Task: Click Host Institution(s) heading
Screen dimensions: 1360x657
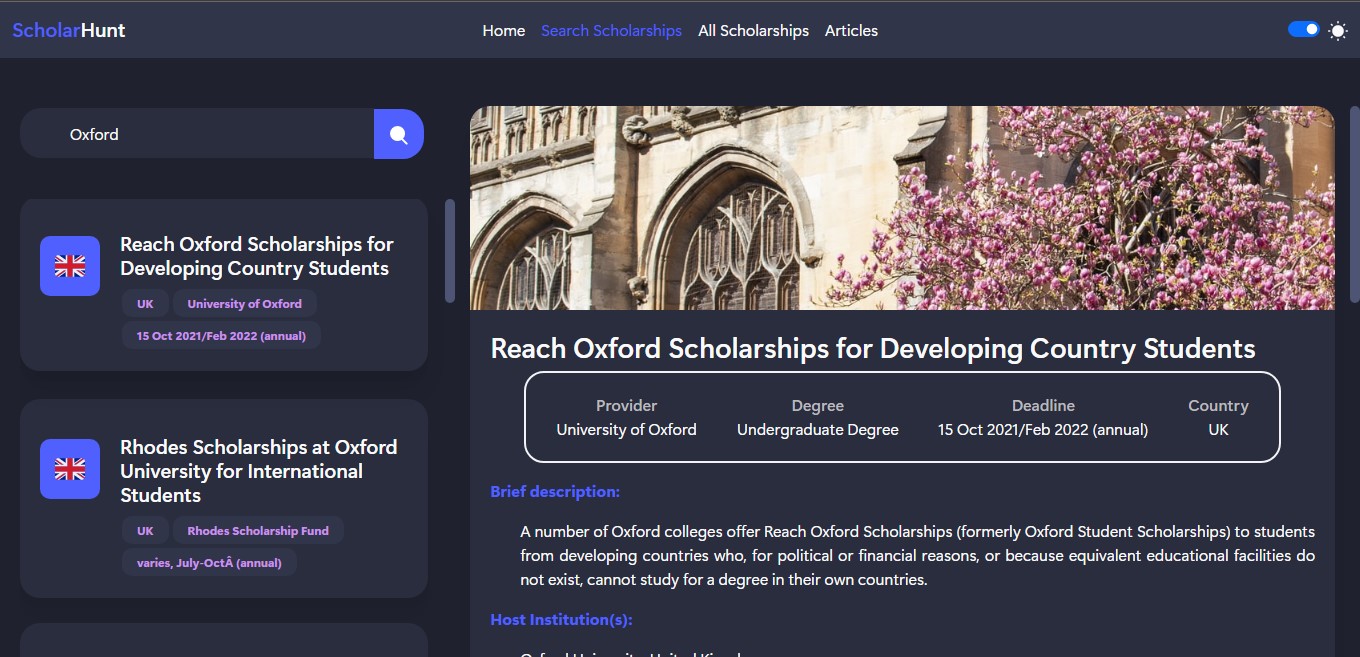Action: pos(561,620)
